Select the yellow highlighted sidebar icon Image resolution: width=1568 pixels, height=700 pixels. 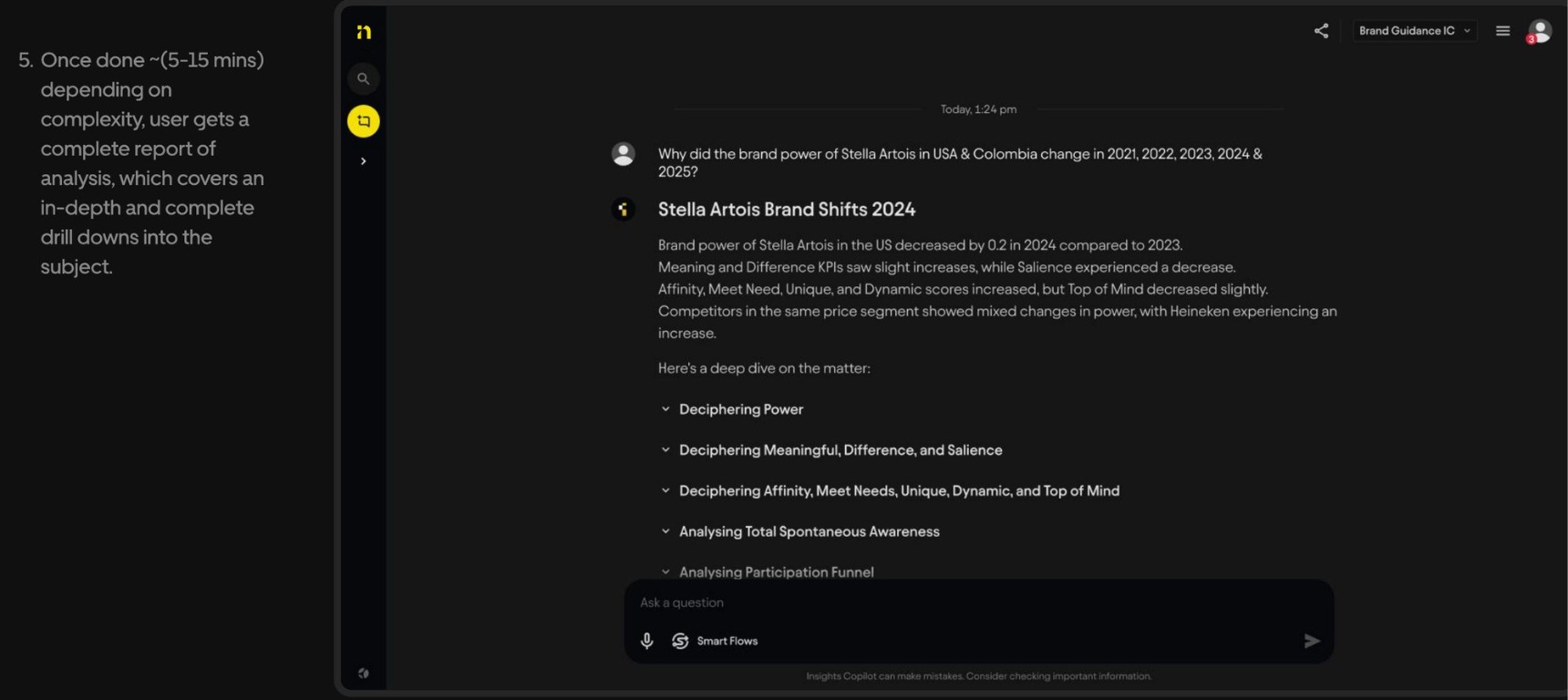point(363,120)
